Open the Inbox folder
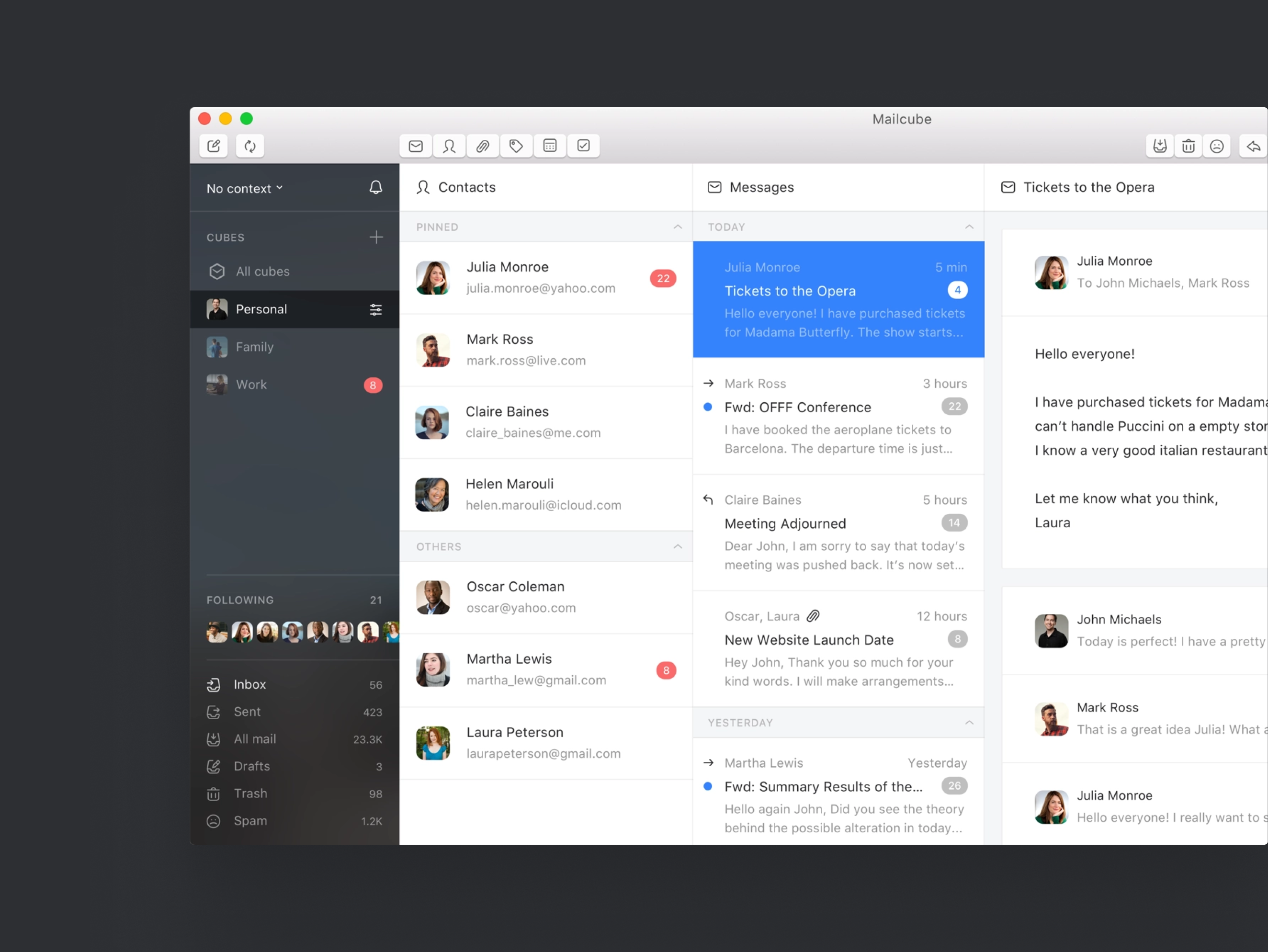 tap(294, 684)
